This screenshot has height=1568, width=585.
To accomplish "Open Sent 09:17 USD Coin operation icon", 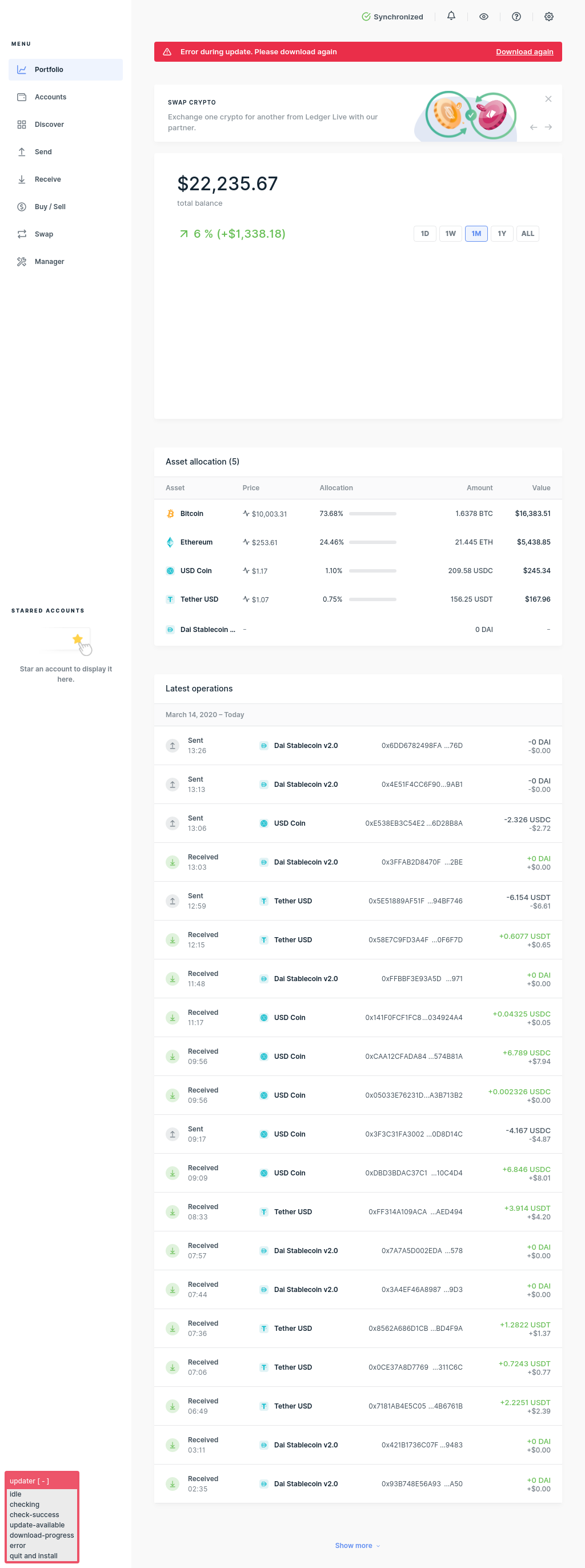I will pos(173,1135).
